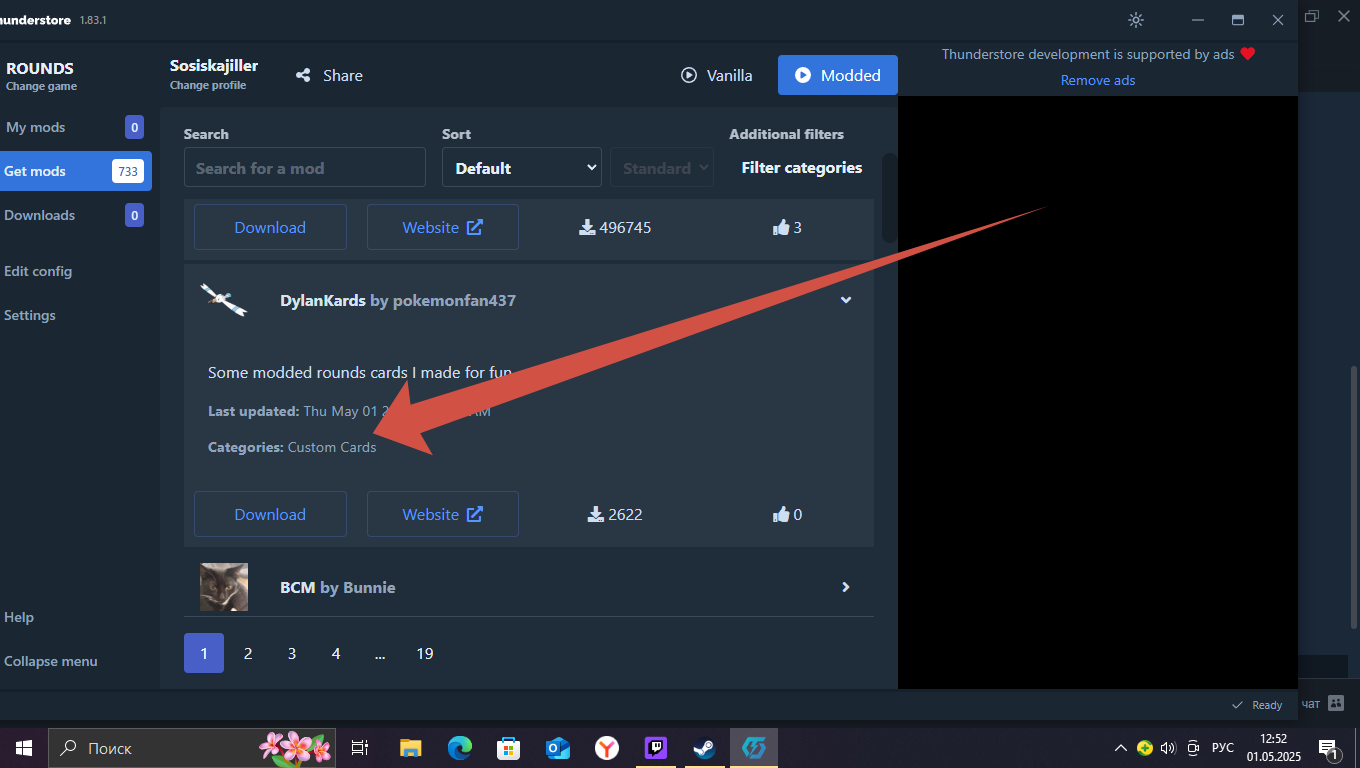Viewport: 1360px width, 768px height.
Task: Open the taskbar clock and calendar
Action: pos(1273,748)
